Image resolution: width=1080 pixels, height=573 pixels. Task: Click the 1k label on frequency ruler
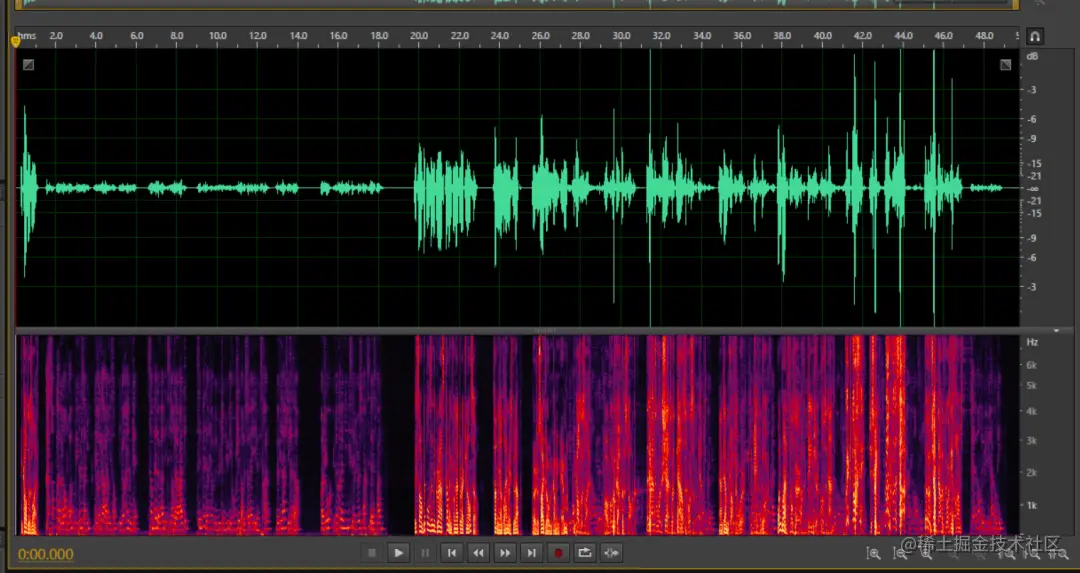[1032, 506]
